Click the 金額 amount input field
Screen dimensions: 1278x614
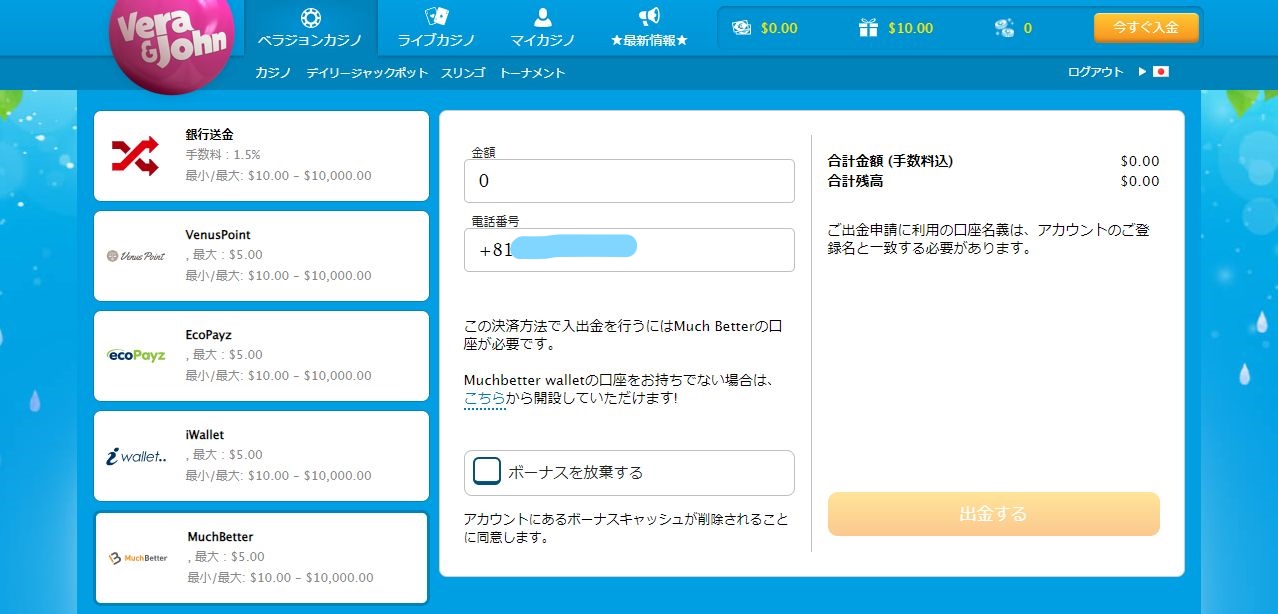click(x=628, y=181)
